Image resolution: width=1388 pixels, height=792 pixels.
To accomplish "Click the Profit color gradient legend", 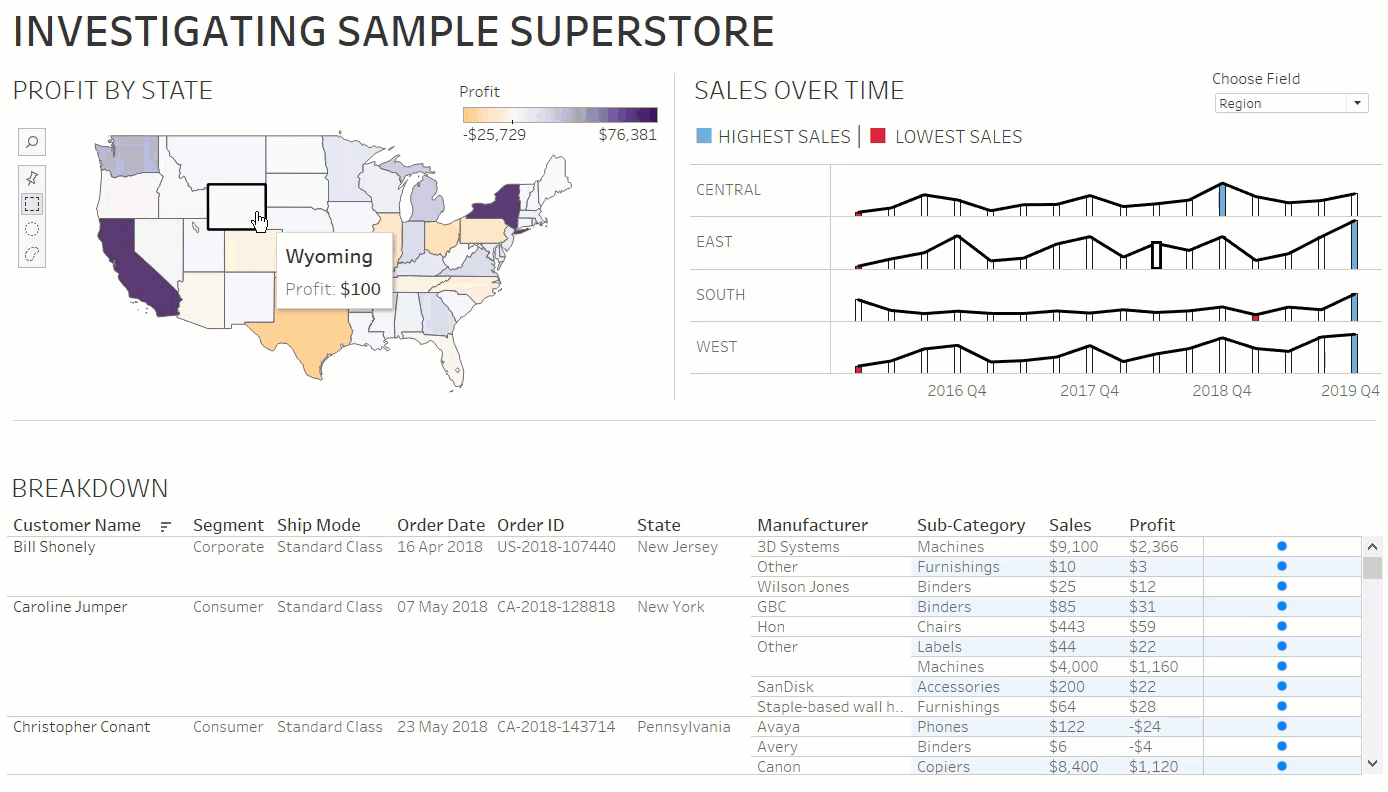I will [x=559, y=114].
